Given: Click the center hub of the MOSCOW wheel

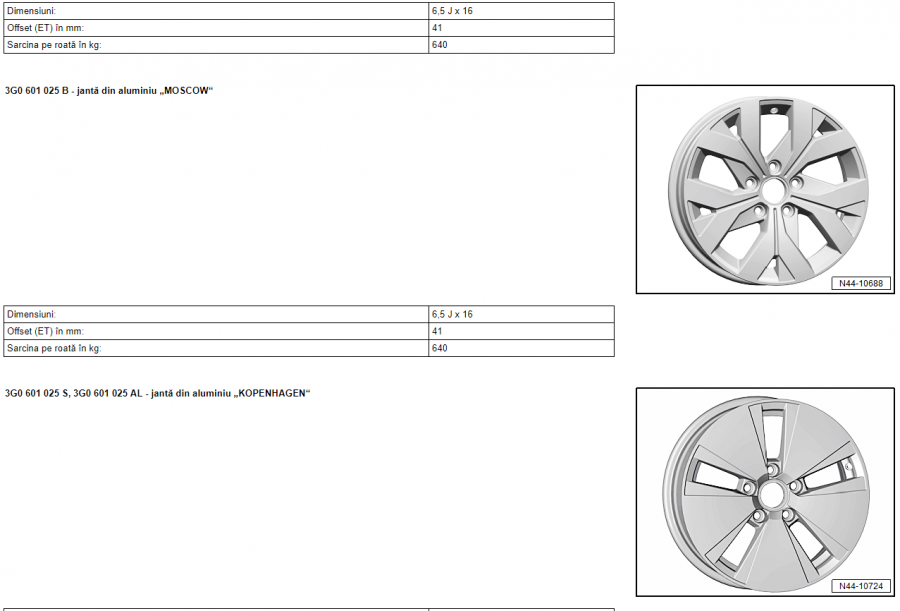Looking at the screenshot, I should 772,190.
